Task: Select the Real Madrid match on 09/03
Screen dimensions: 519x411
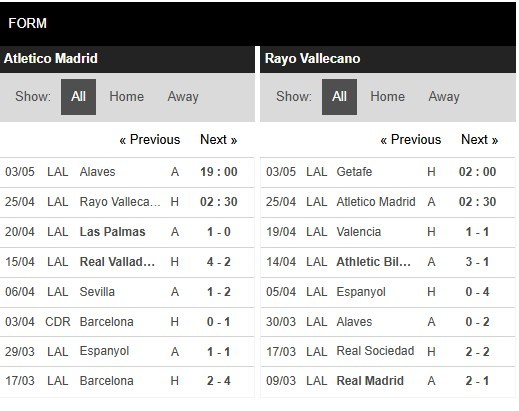Action: 388,381
